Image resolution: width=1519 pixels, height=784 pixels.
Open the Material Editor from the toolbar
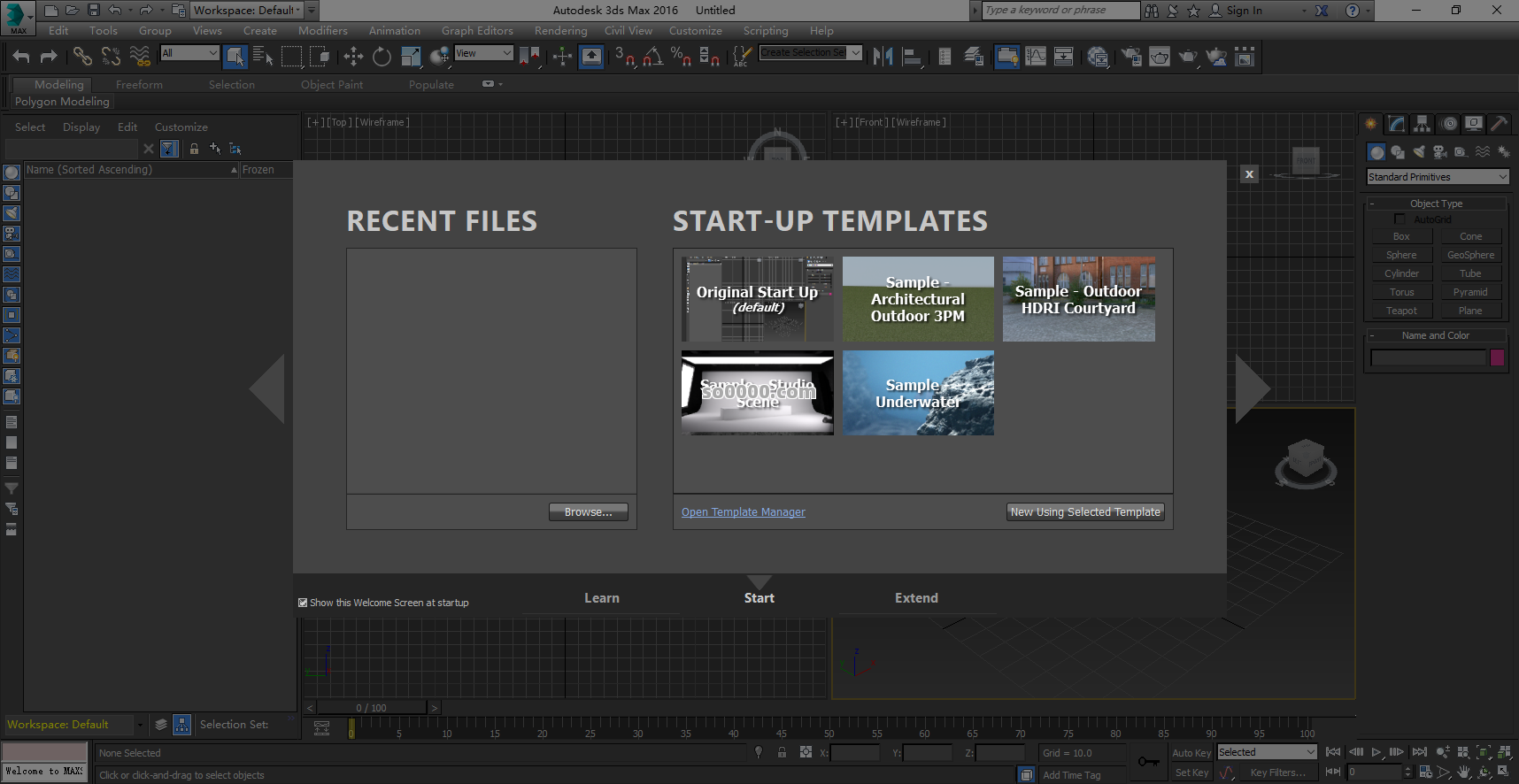1098,57
